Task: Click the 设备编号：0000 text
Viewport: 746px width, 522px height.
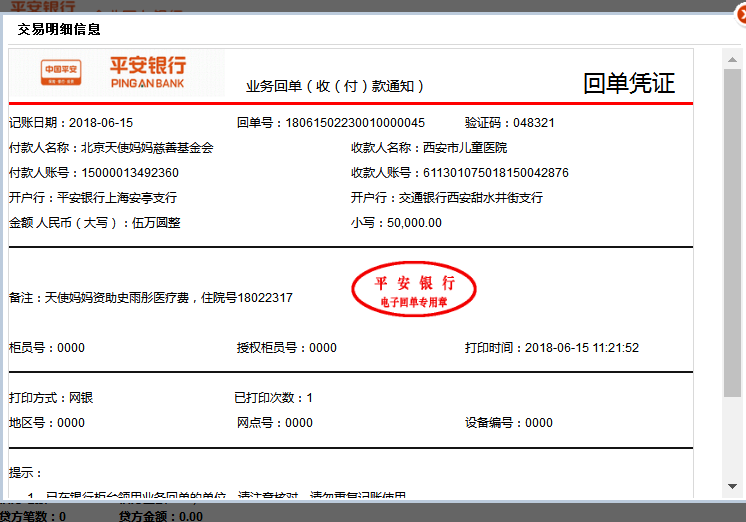Action: [x=509, y=423]
